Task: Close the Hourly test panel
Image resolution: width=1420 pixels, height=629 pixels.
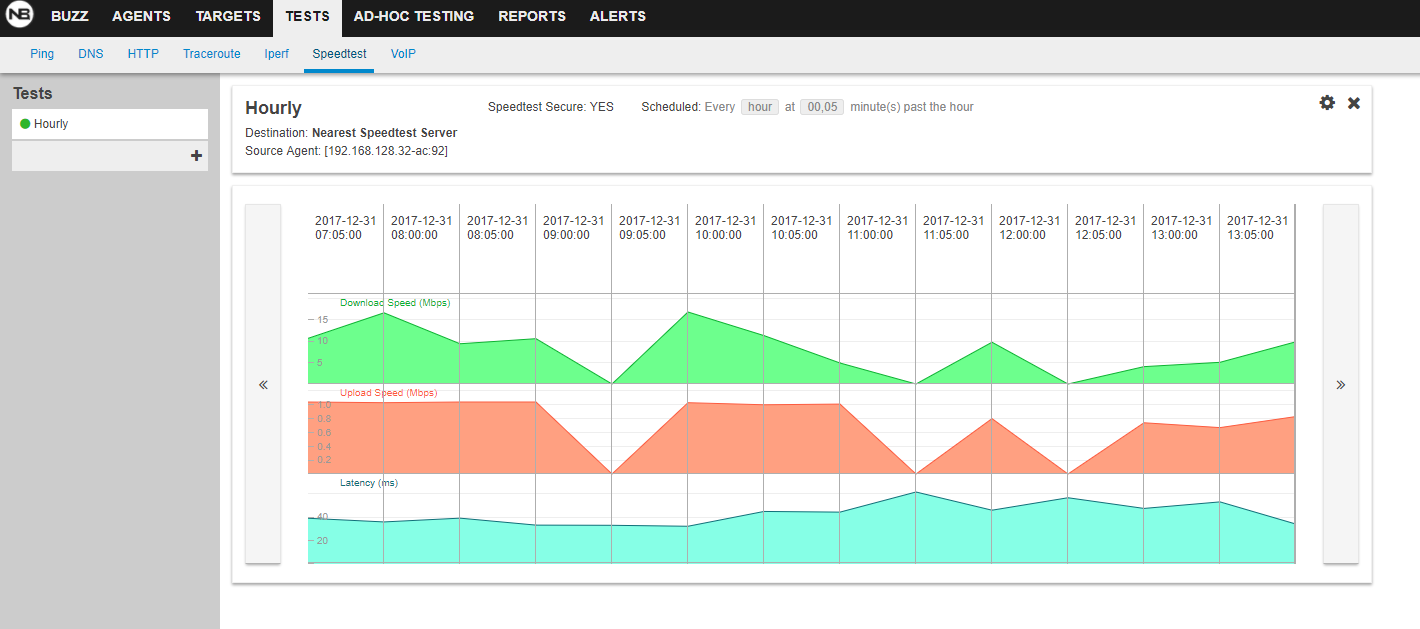Action: tap(1354, 103)
